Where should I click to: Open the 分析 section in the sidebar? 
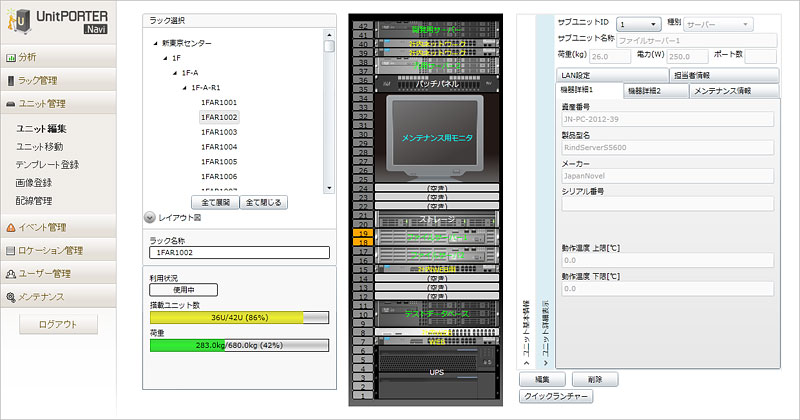tap(58, 57)
